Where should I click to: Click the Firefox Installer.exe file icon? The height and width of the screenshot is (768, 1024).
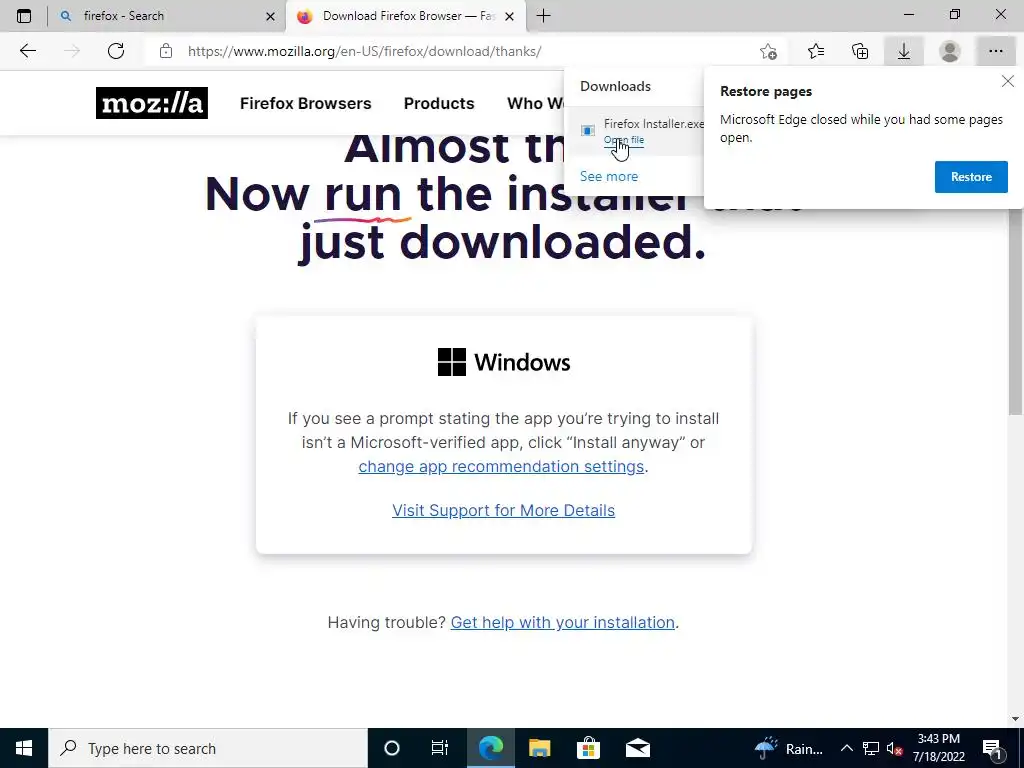point(588,131)
